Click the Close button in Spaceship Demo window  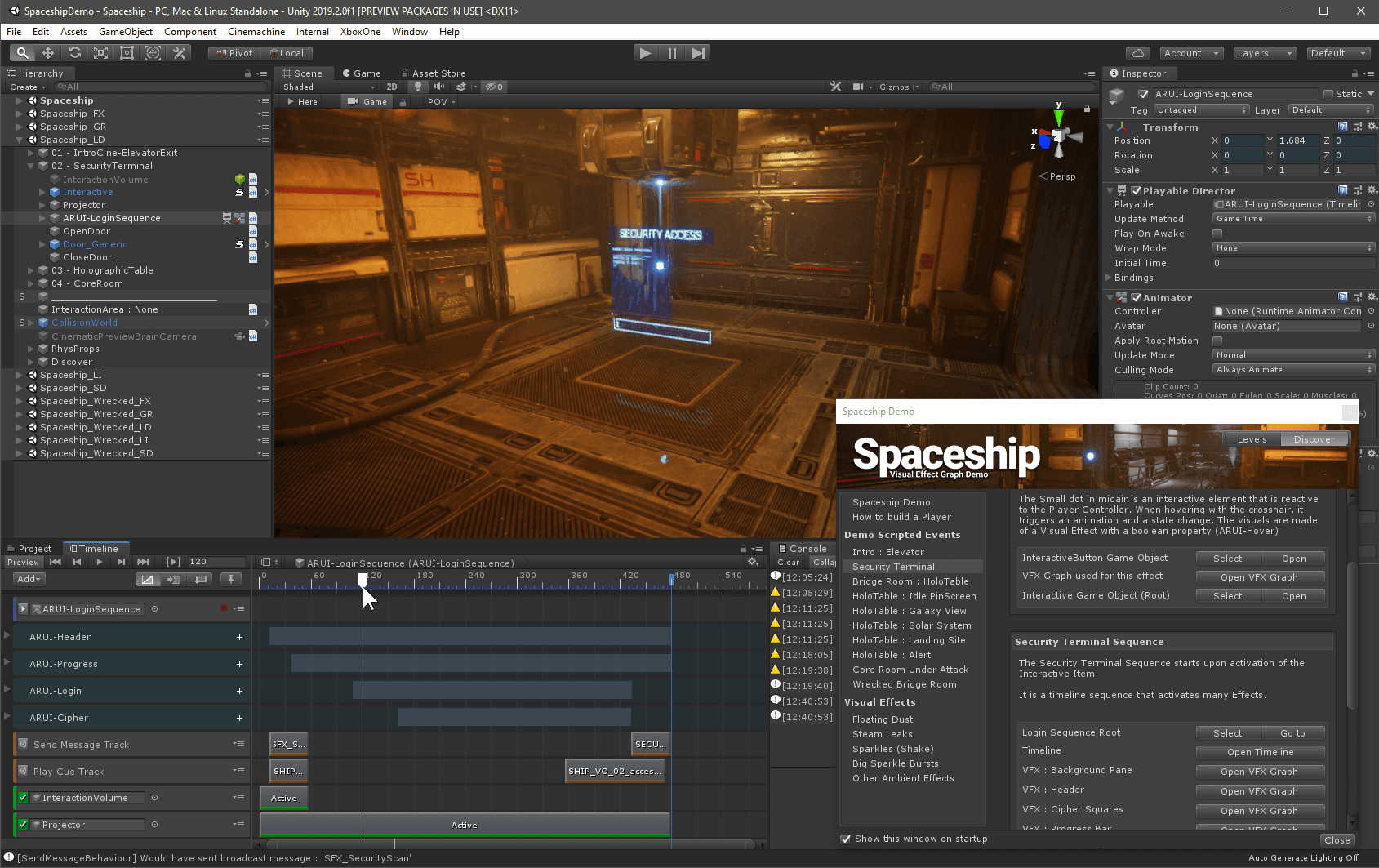[x=1337, y=839]
